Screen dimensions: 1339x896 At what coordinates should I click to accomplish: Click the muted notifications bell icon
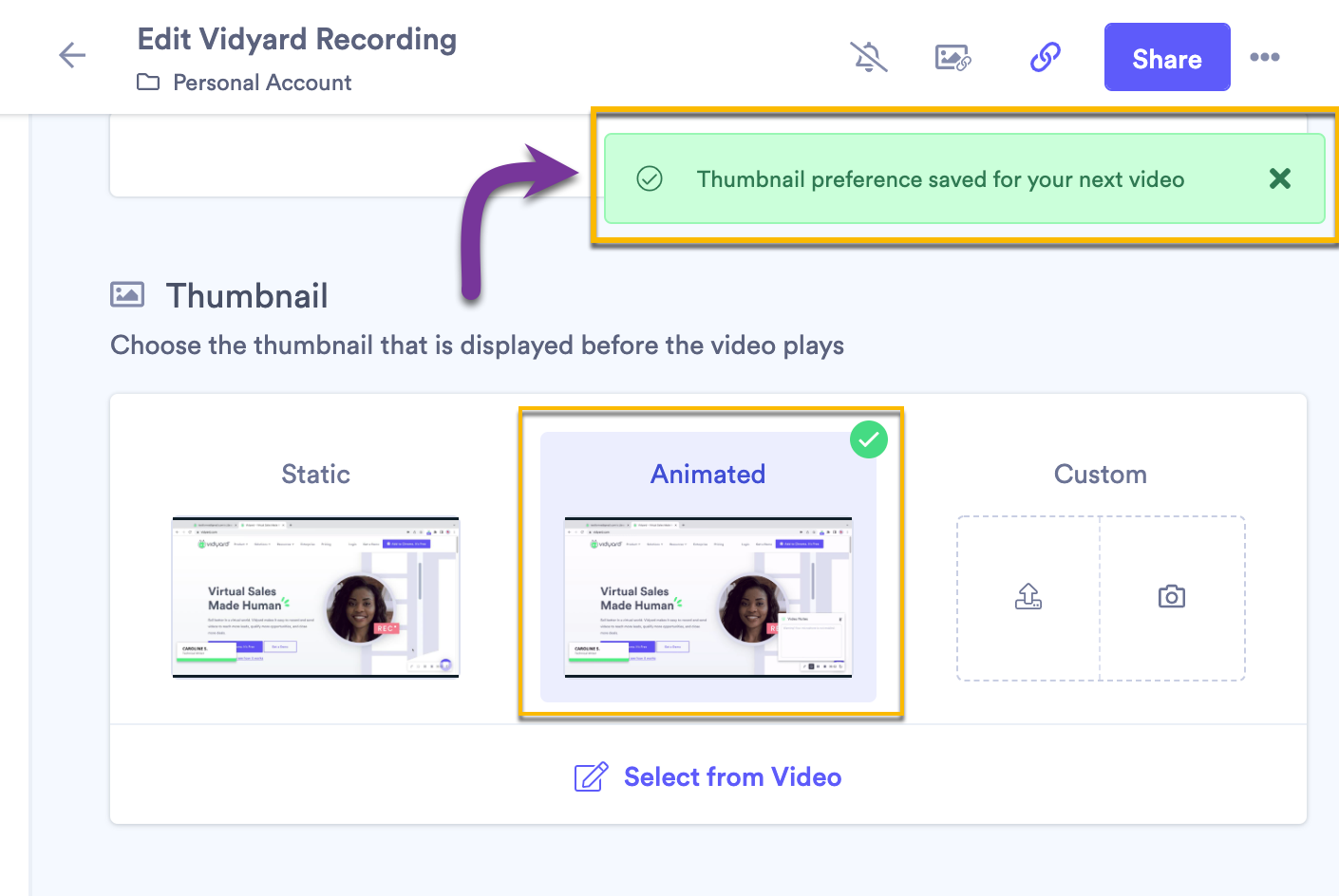pyautogui.click(x=868, y=57)
